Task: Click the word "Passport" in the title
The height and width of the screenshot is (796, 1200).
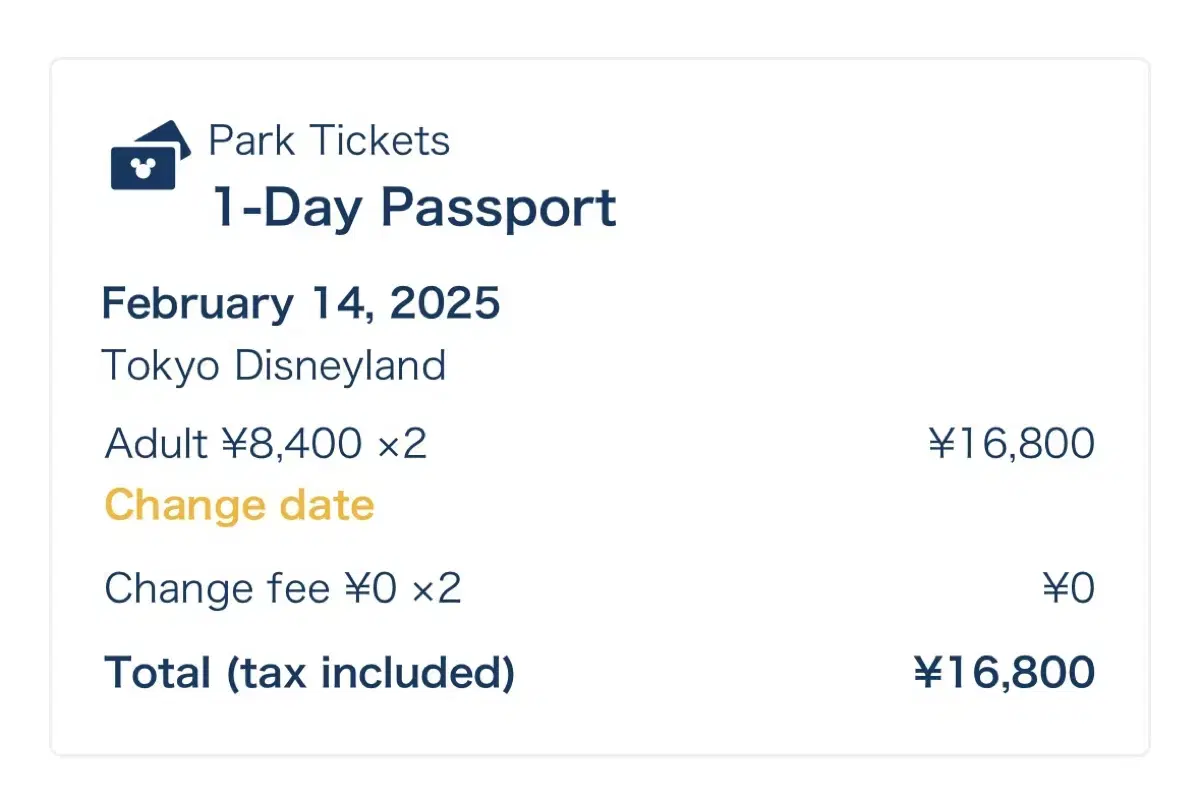Action: (x=498, y=208)
